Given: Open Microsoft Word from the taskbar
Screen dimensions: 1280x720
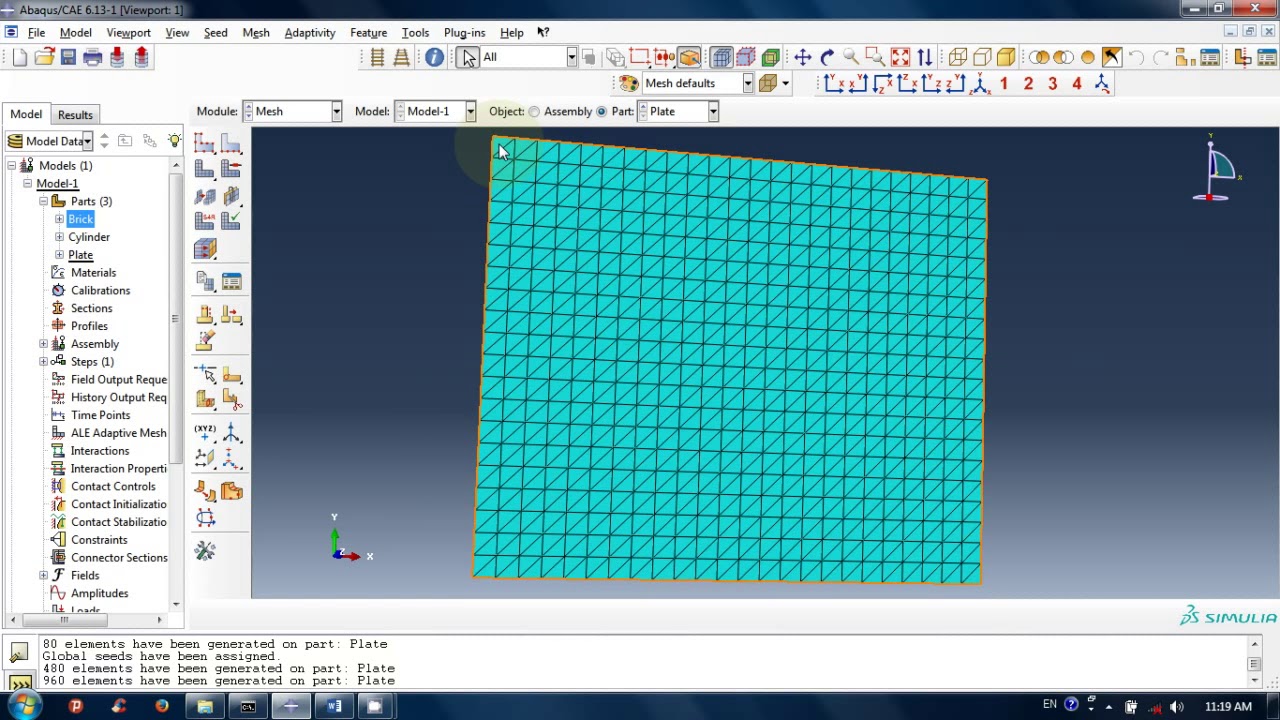Looking at the screenshot, I should pos(333,707).
